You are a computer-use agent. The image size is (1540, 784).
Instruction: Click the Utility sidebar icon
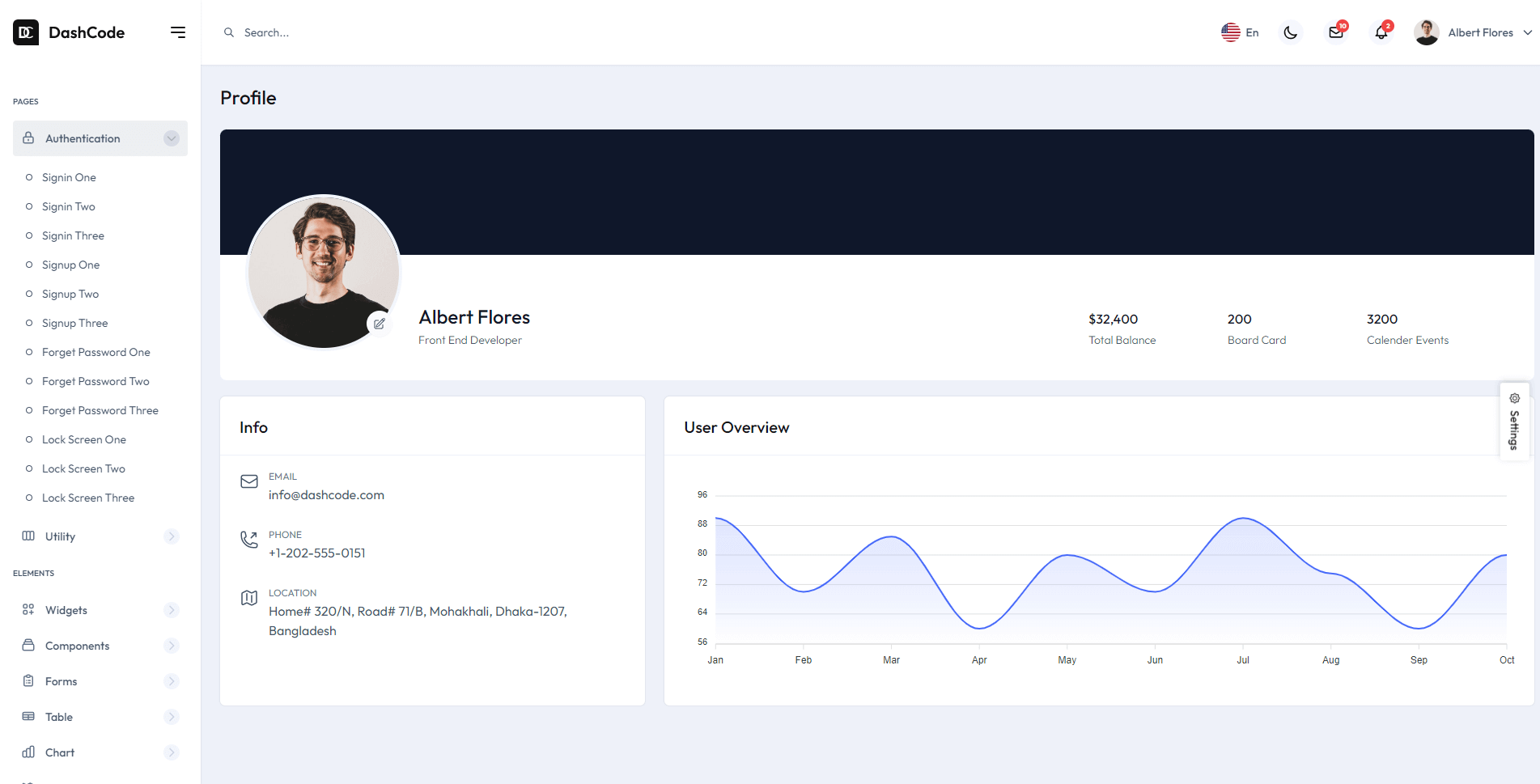28,536
